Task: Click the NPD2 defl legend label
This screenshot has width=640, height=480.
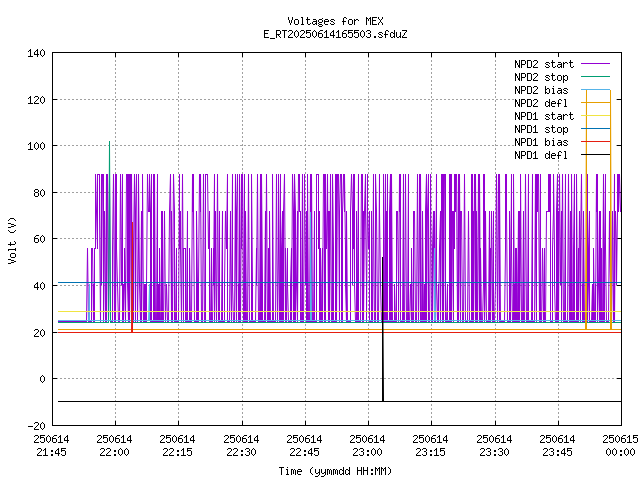Action: [x=541, y=103]
